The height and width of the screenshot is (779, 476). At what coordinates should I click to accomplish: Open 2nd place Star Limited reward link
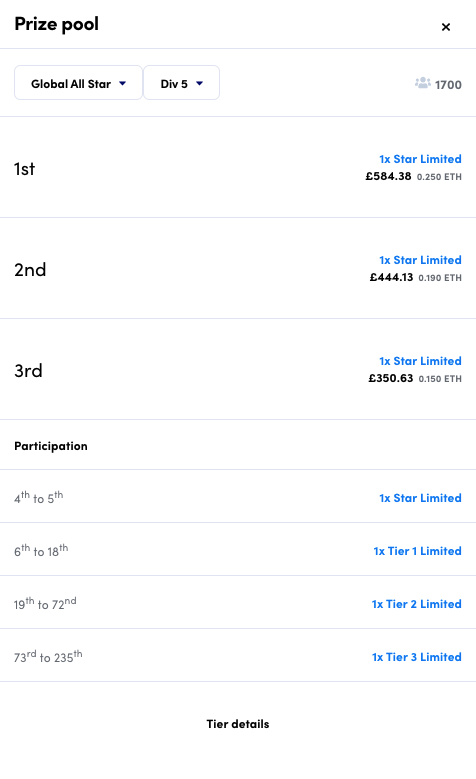(x=420, y=260)
